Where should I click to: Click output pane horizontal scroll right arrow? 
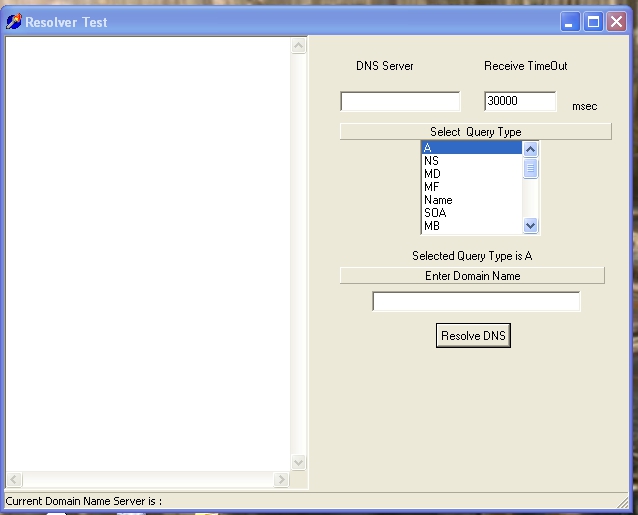point(281,479)
